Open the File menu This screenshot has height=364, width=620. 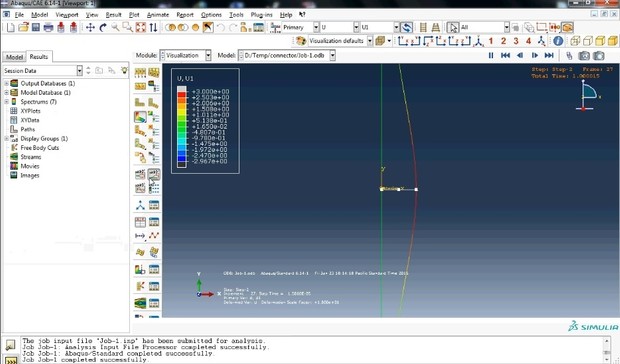pyautogui.click(x=19, y=15)
